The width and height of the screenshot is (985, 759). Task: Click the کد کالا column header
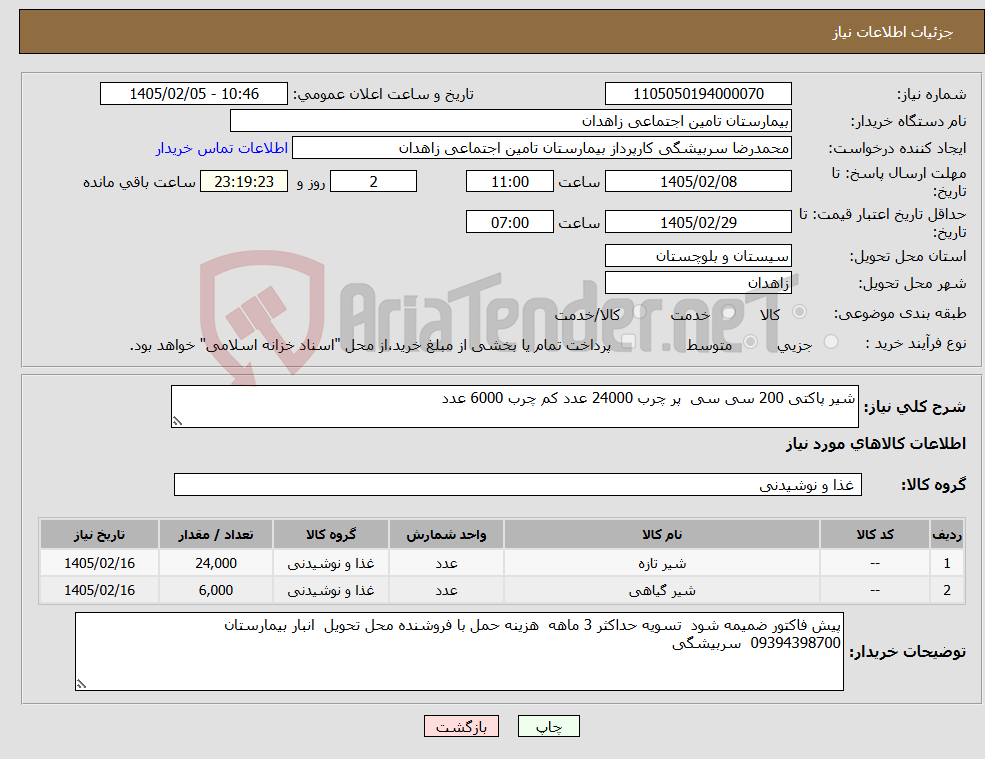(874, 535)
